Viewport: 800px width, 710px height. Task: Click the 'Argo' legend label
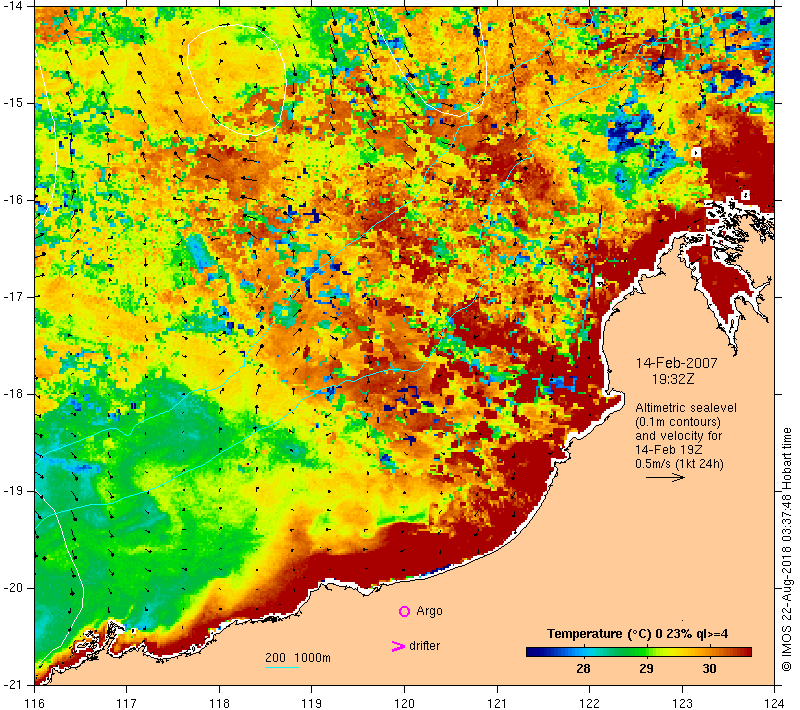(x=429, y=611)
